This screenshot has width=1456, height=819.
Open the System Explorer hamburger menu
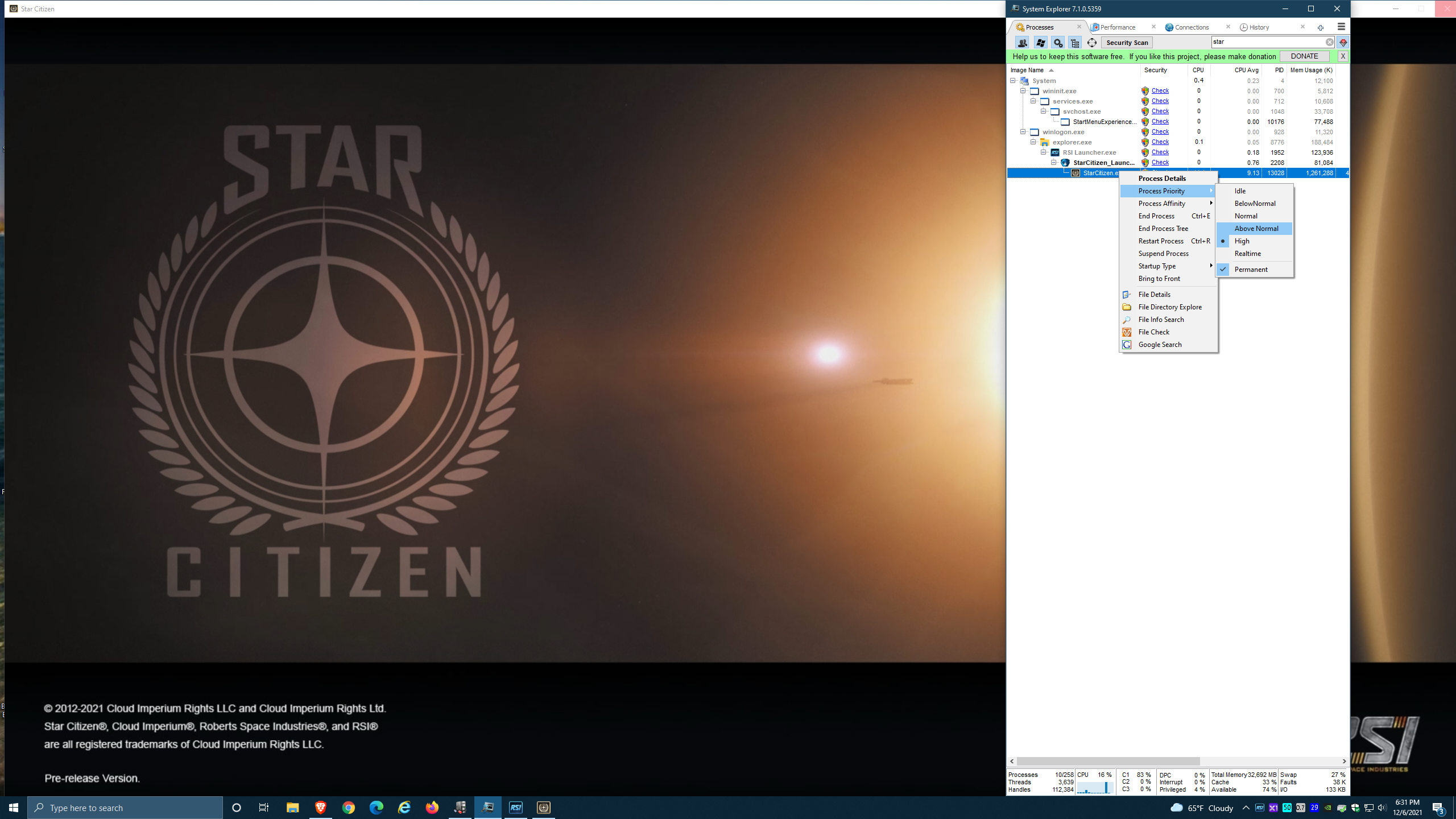[x=1341, y=27]
